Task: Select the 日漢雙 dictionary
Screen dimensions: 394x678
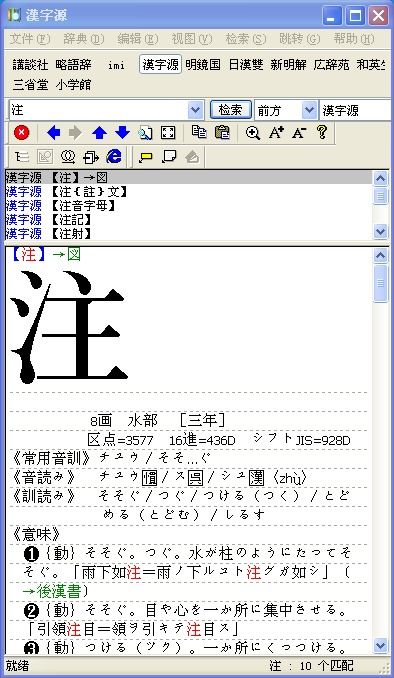Action: [x=246, y=65]
